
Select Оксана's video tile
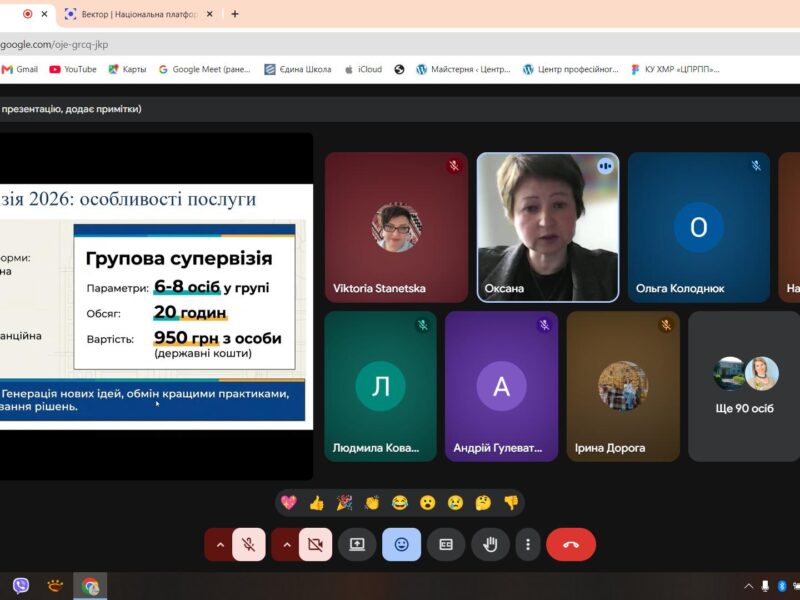[x=548, y=228]
